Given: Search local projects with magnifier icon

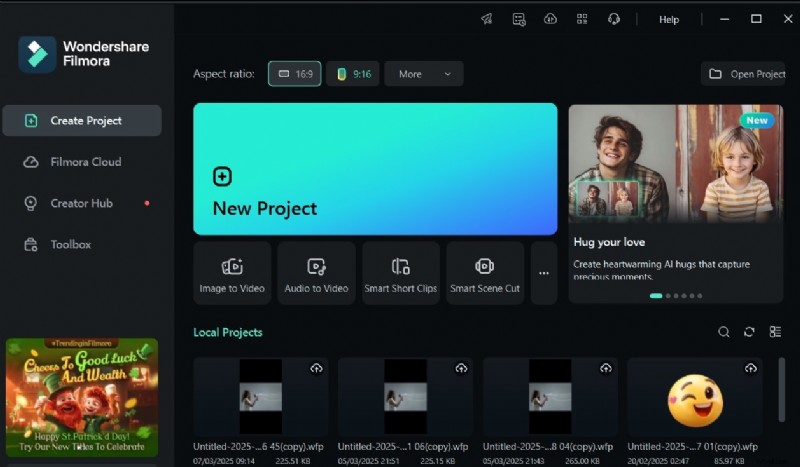Looking at the screenshot, I should (724, 332).
